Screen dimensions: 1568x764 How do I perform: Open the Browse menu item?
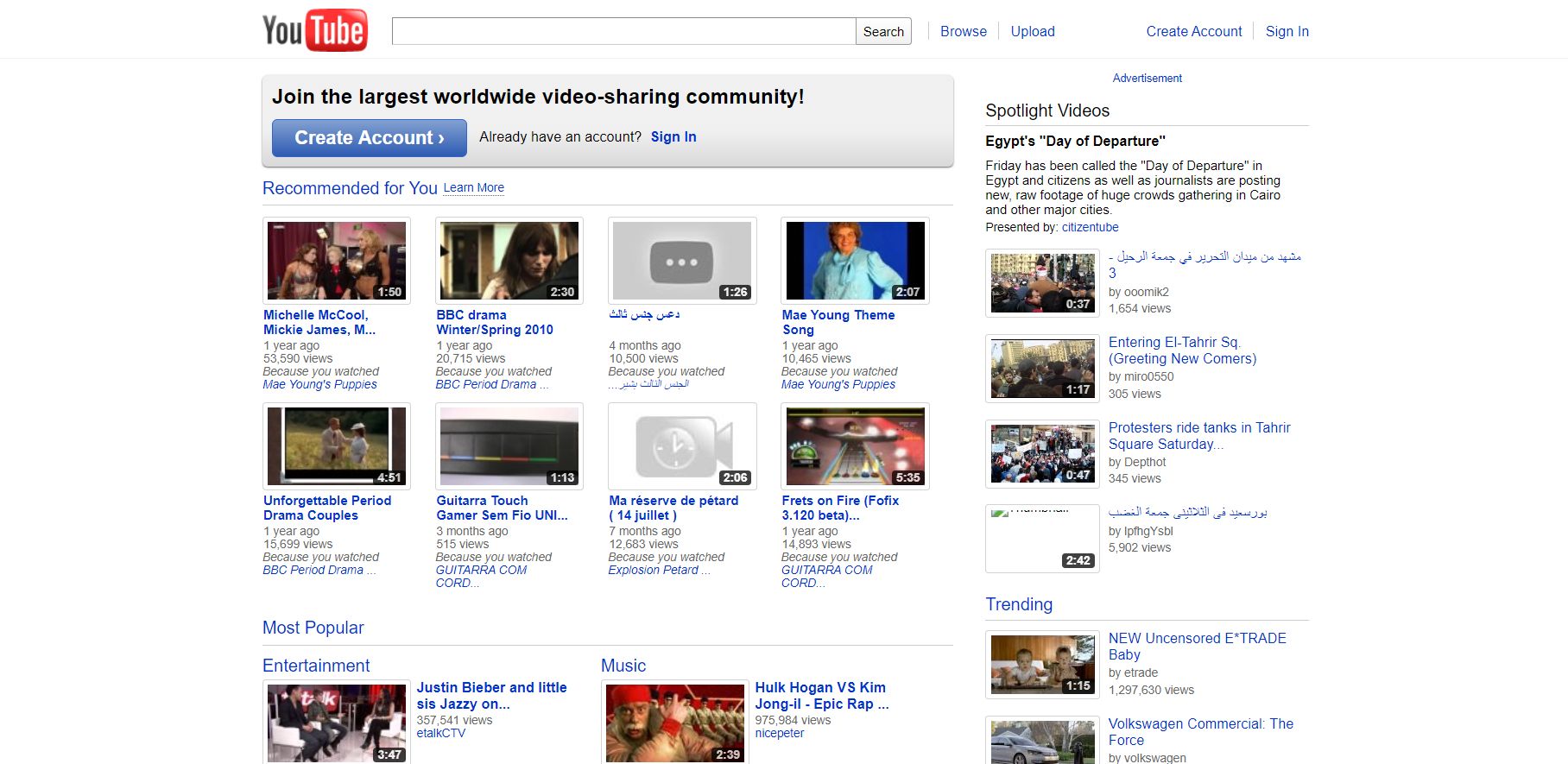click(963, 31)
